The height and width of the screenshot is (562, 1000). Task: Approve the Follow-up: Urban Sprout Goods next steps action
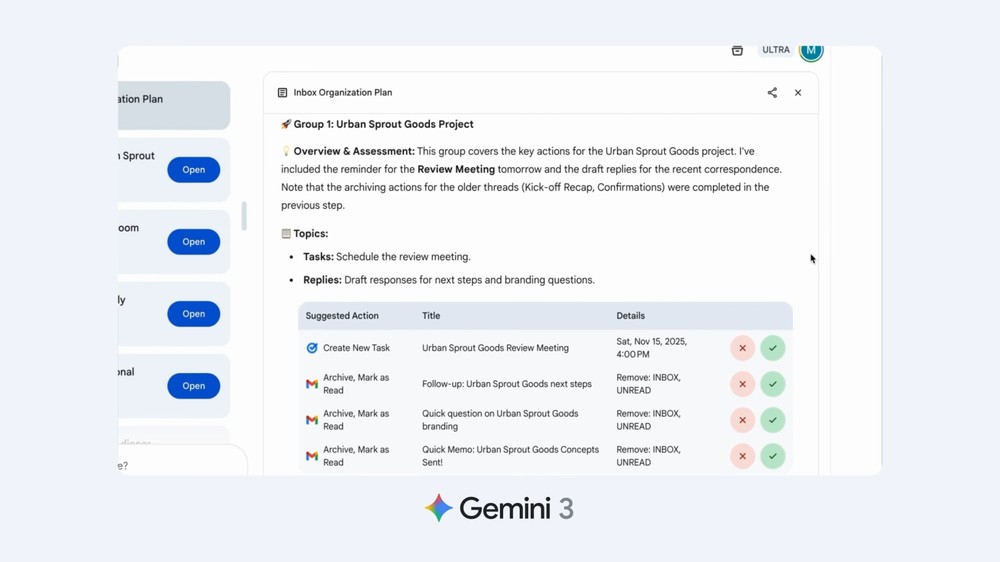(x=772, y=384)
